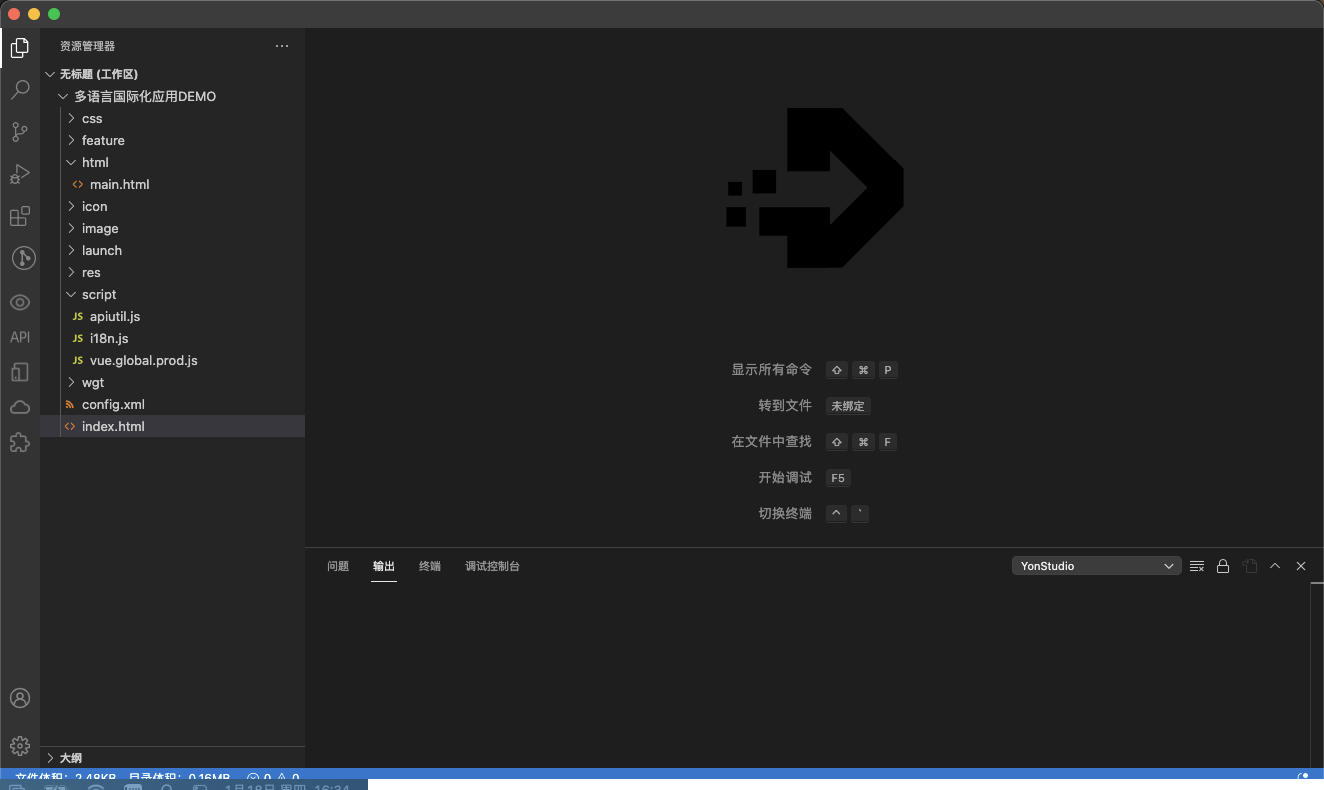
Task: Open the explorer more actions ellipsis
Action: (x=282, y=46)
